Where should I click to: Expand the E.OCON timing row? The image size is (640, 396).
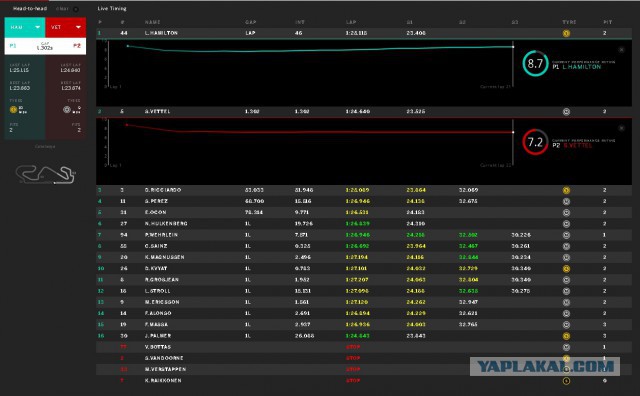[x=364, y=213]
